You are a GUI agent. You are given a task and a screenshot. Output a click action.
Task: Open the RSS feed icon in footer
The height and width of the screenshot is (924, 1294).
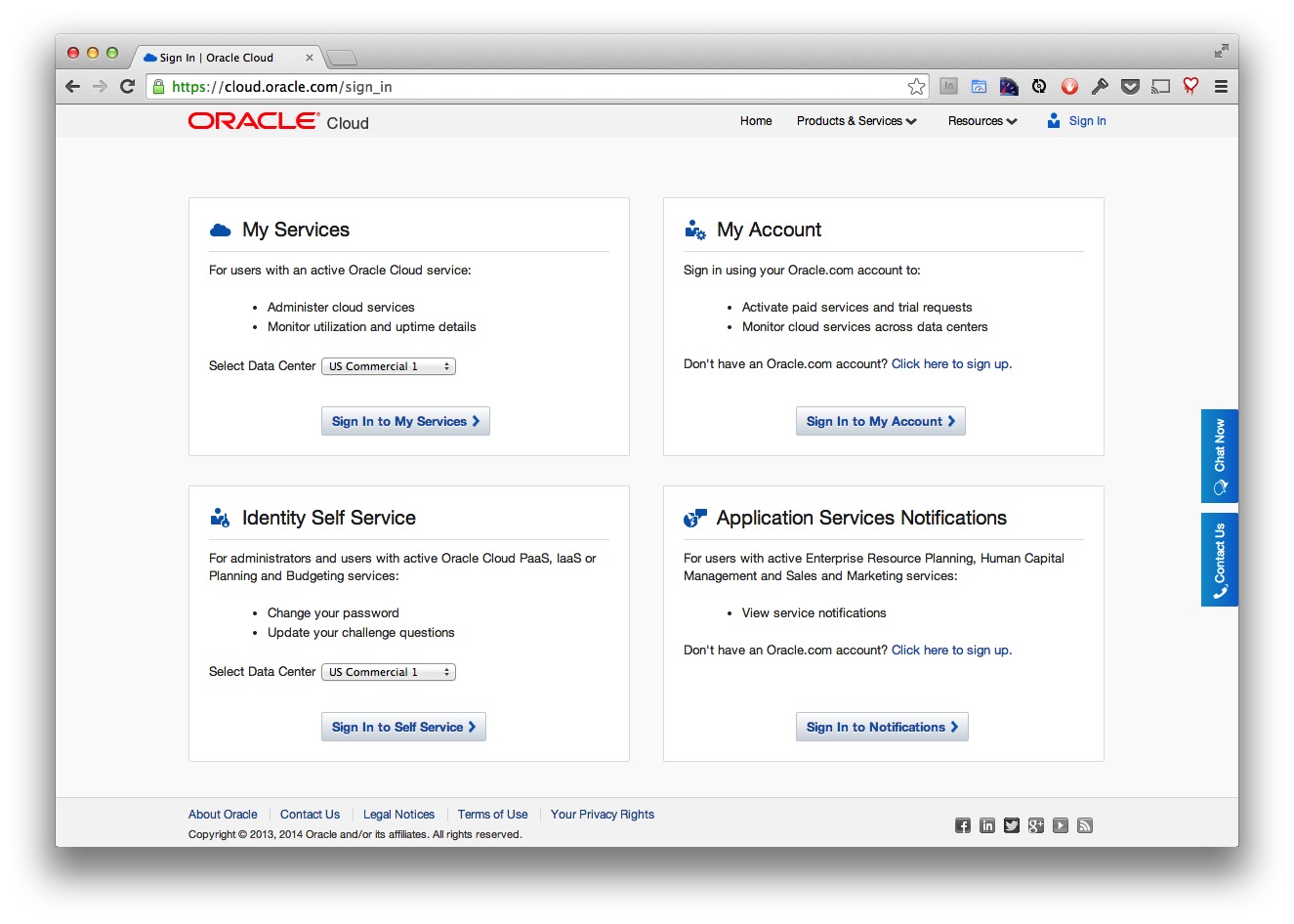tap(1085, 825)
